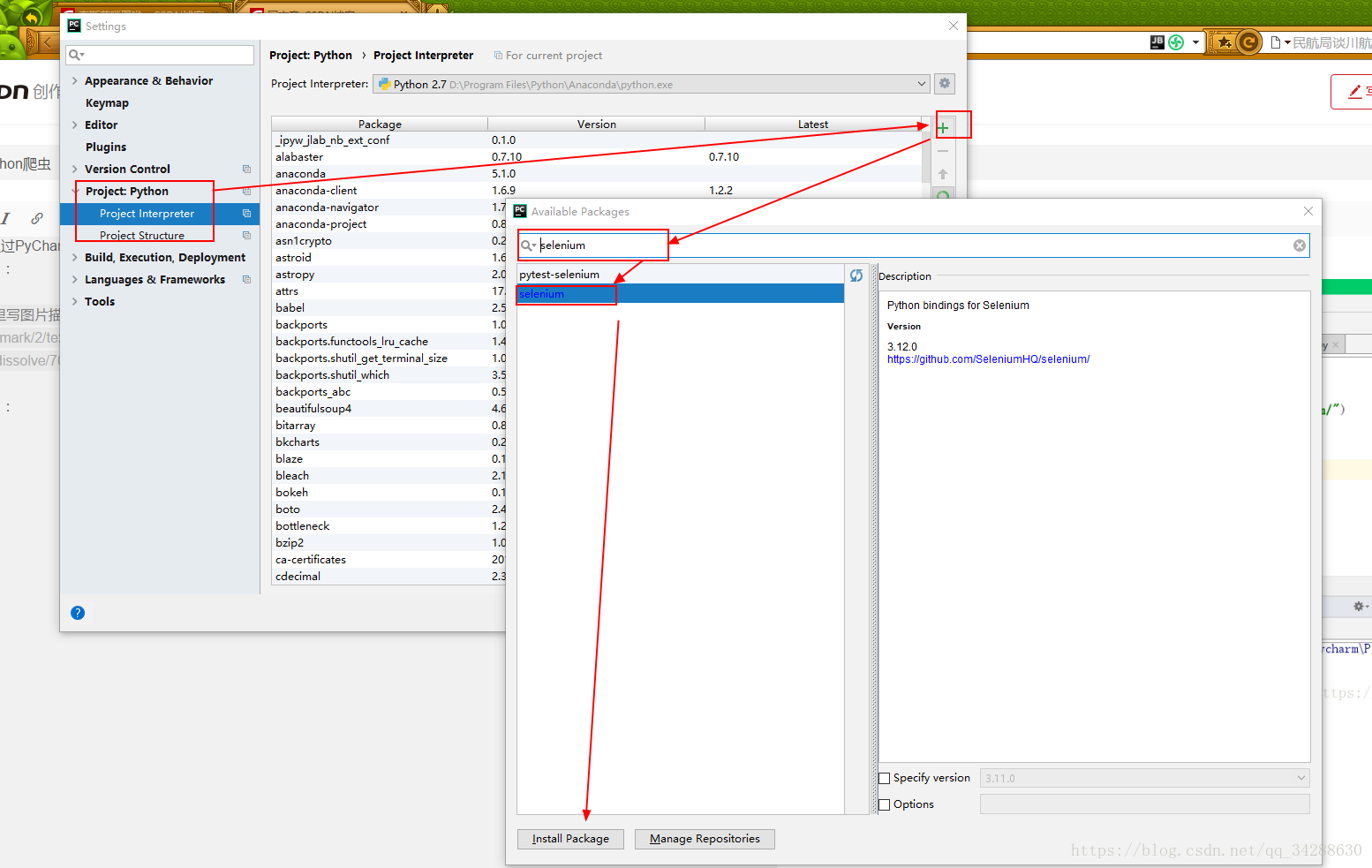Click the green pinwheel browser extension icon
This screenshot has height=868, width=1372.
[x=1176, y=42]
